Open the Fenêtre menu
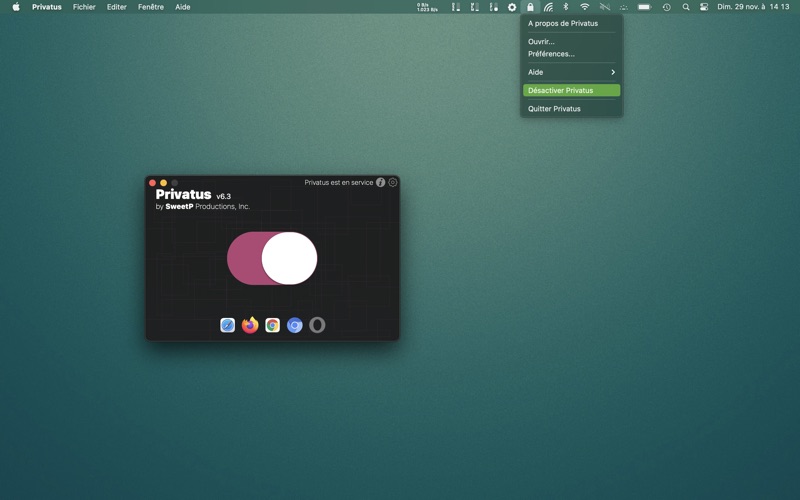This screenshot has width=800, height=500. [151, 7]
